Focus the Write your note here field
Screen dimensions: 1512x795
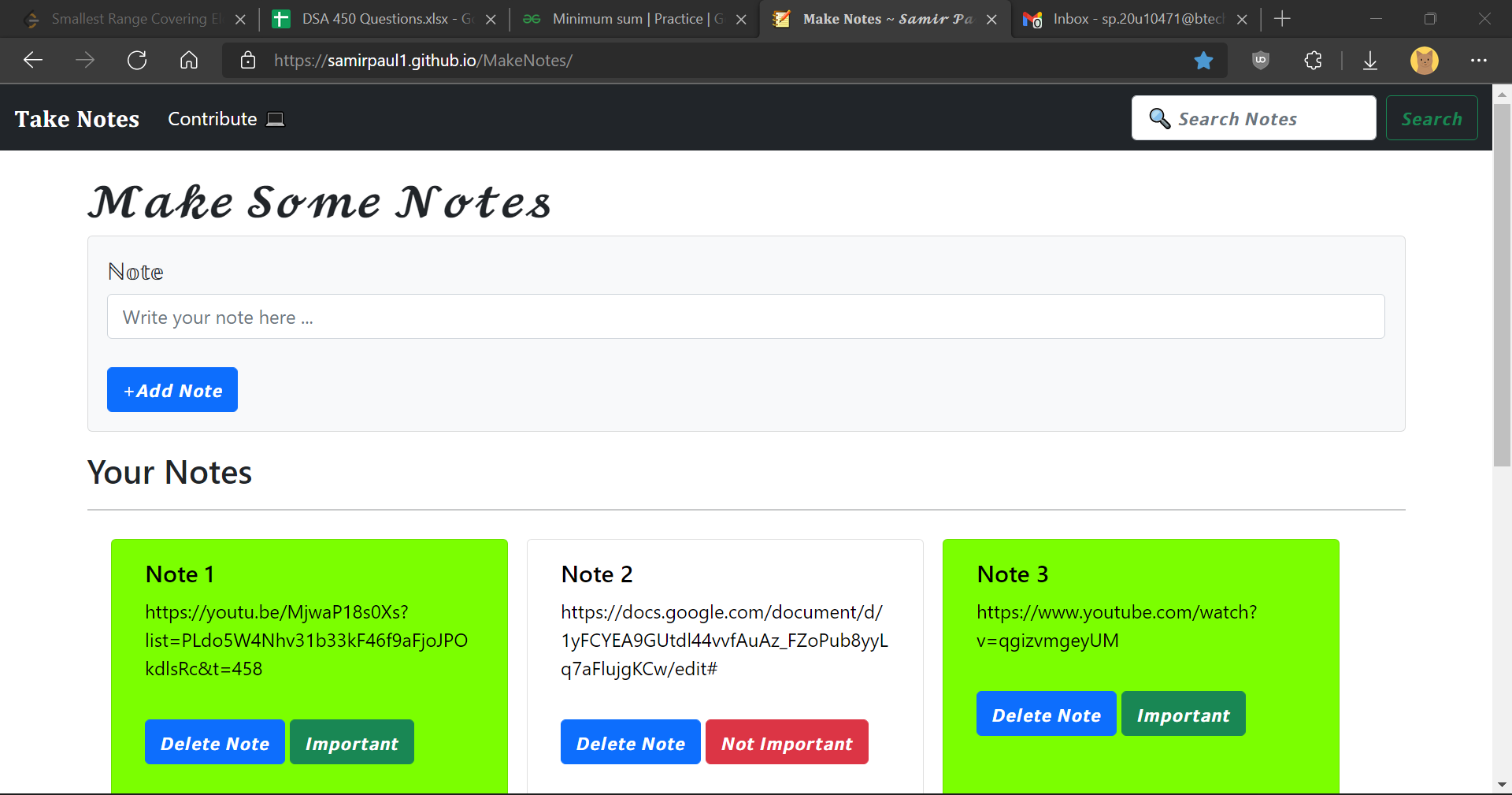746,317
